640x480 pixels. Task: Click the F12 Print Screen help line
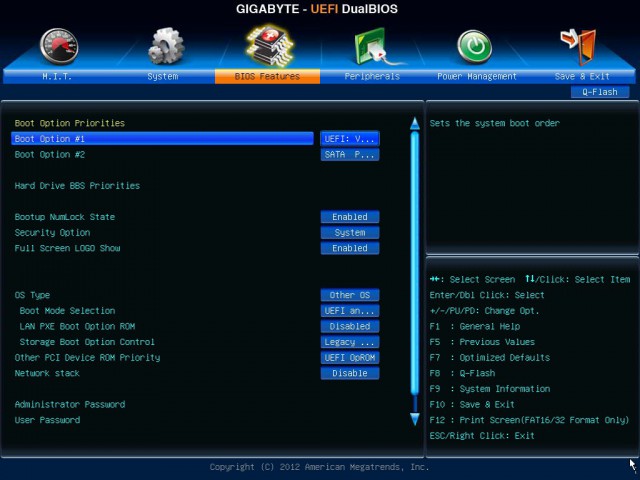(x=529, y=420)
